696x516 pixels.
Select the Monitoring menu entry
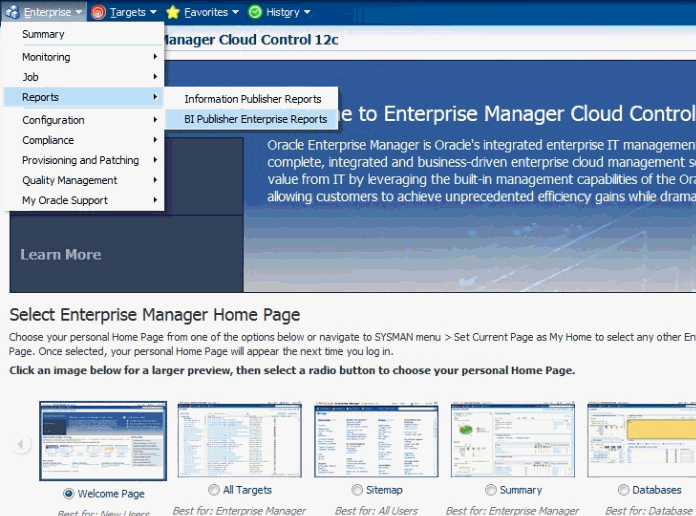(x=83, y=57)
